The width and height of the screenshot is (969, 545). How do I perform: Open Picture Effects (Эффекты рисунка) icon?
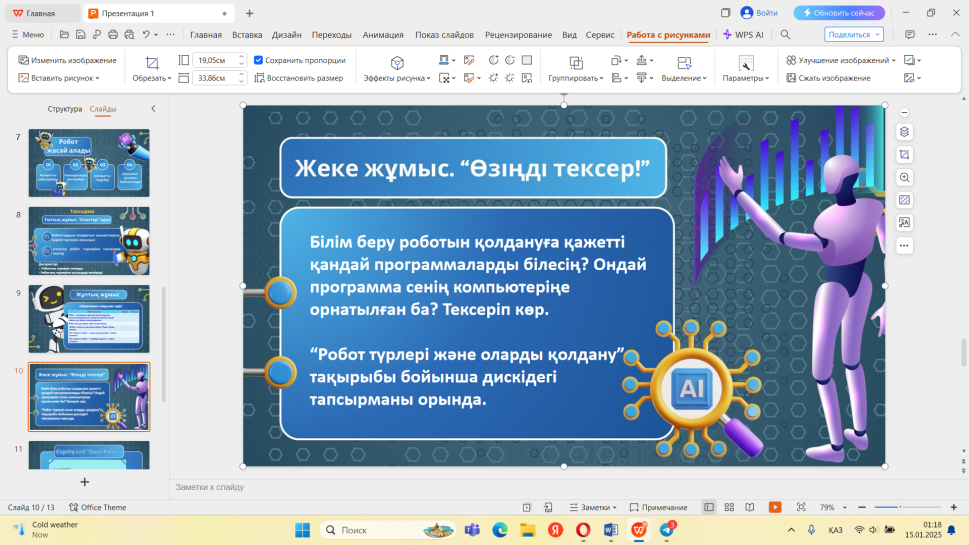397,62
